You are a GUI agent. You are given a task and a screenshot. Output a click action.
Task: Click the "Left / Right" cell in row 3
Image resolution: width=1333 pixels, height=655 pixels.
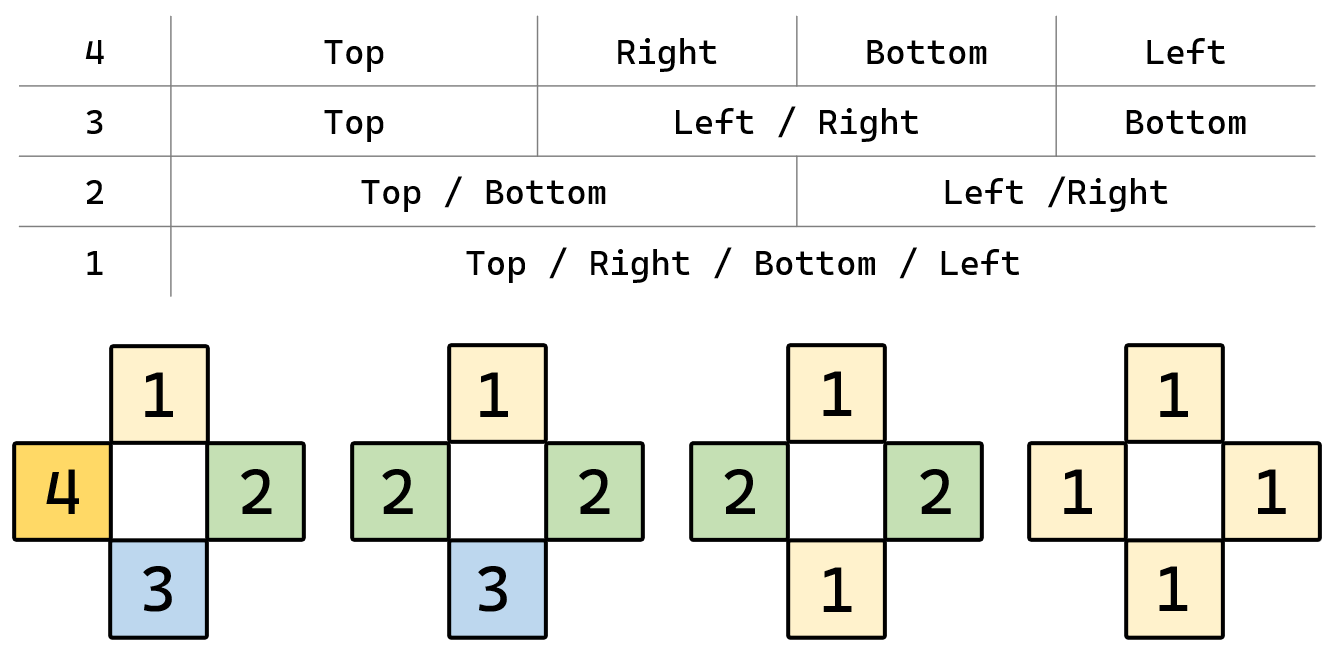click(x=796, y=122)
